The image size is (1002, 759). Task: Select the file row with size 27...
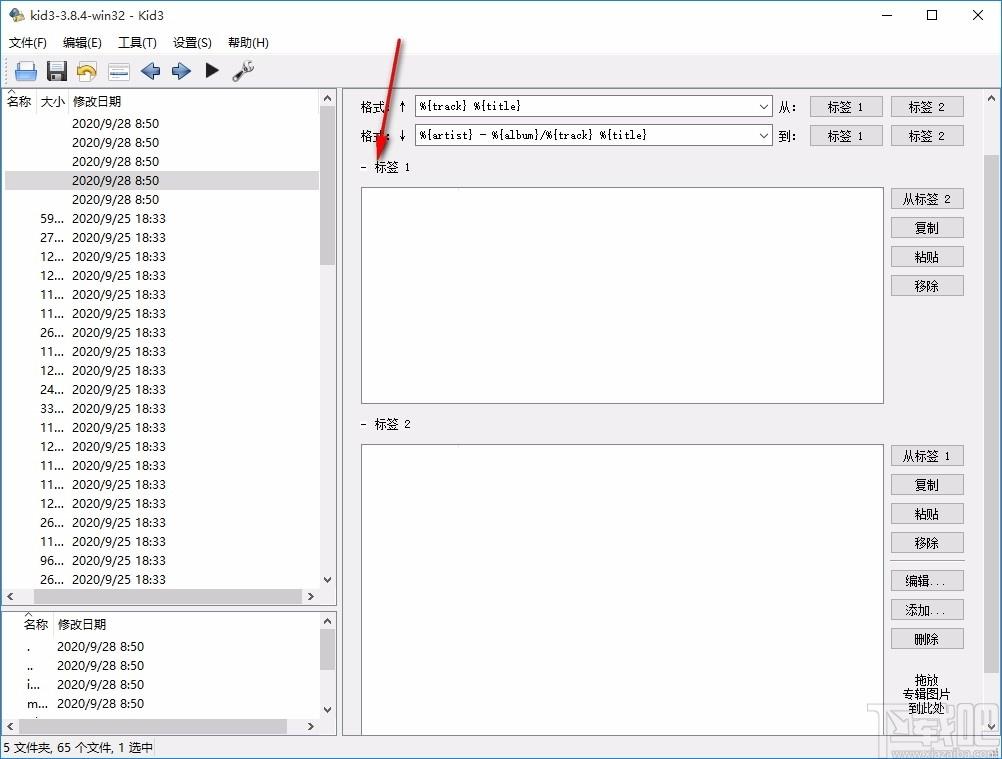click(162, 238)
